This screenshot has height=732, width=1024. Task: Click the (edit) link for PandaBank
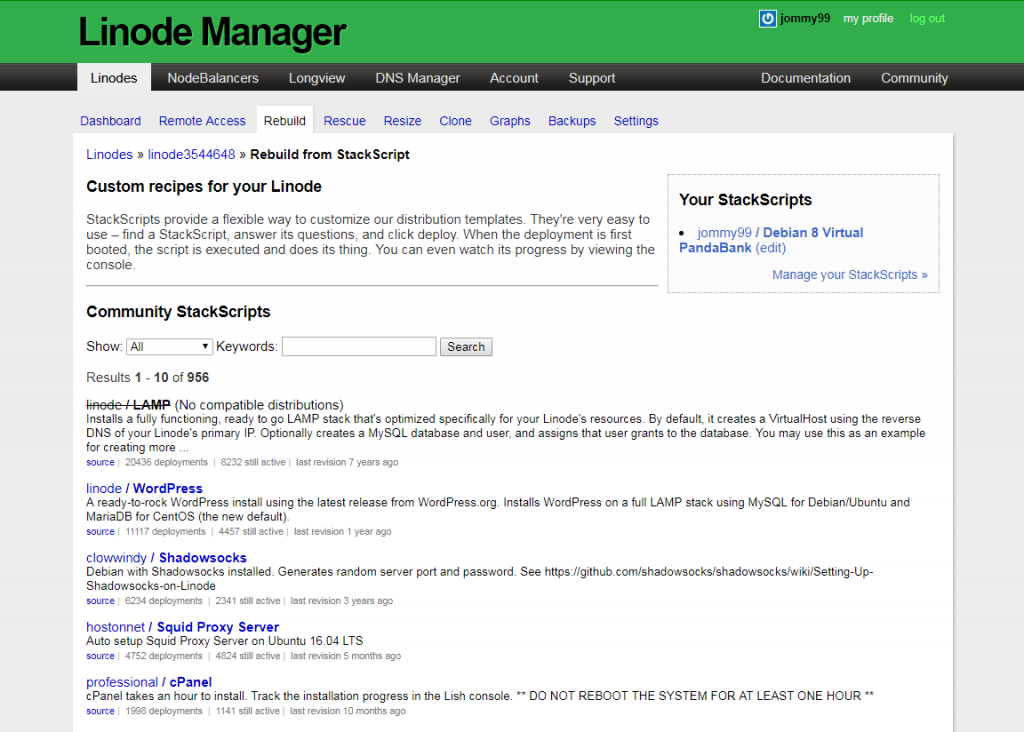[771, 248]
